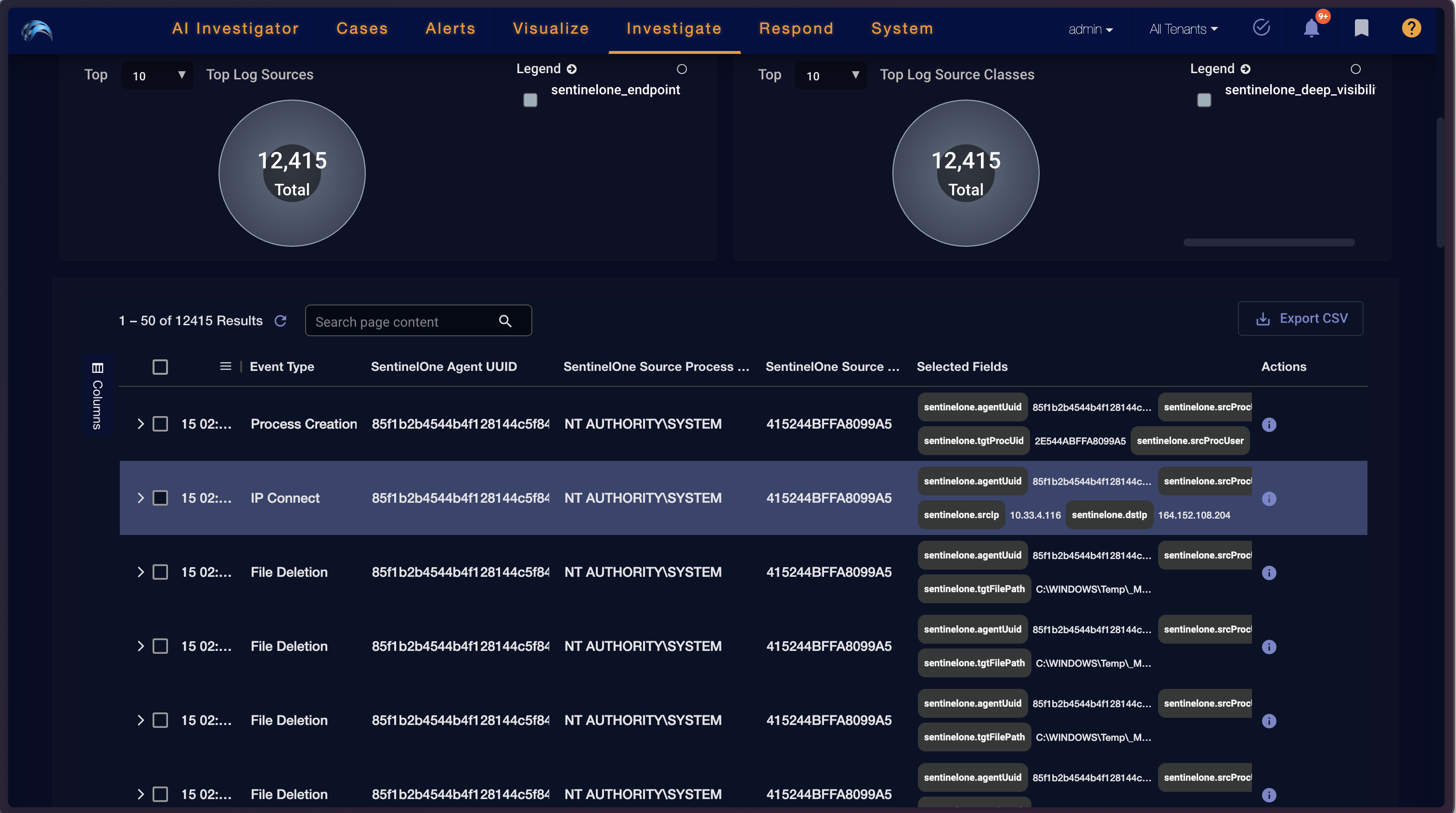The width and height of the screenshot is (1456, 813).
Task: Check the second File Deletion row checkbox
Action: (161, 646)
